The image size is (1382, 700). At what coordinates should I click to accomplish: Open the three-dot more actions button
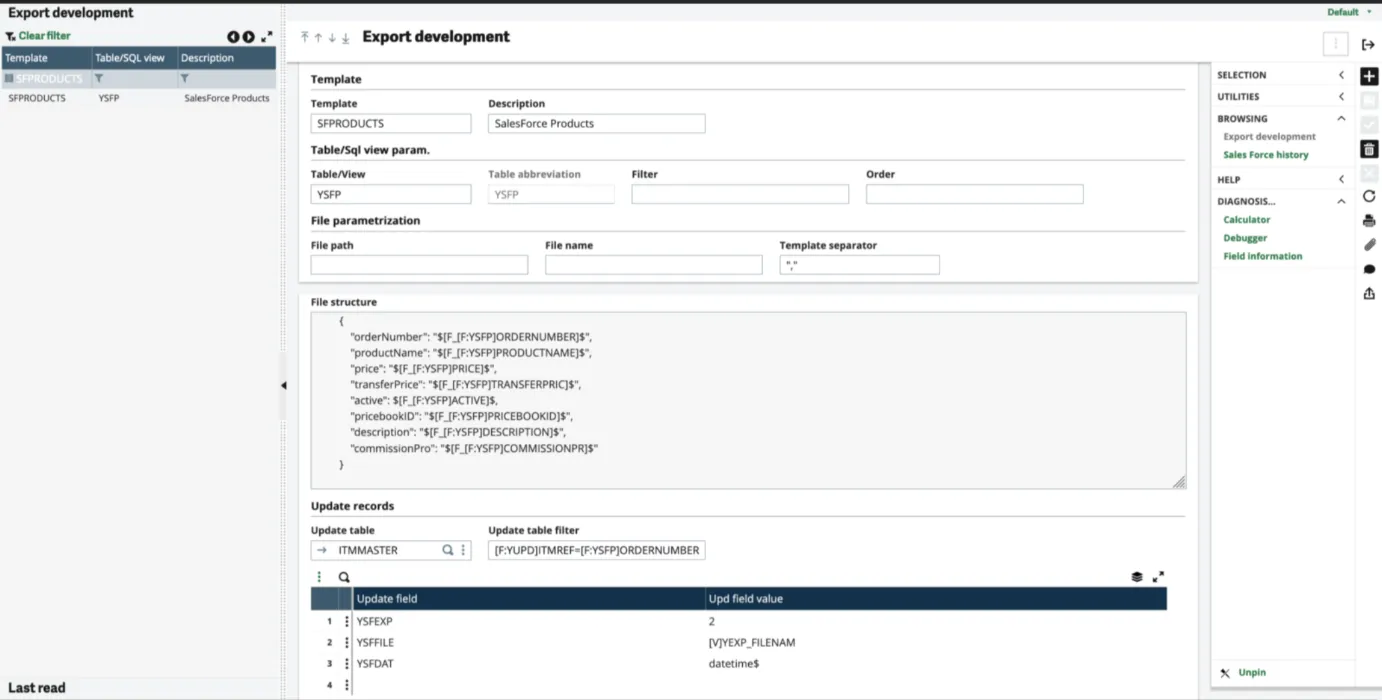[x=1335, y=44]
